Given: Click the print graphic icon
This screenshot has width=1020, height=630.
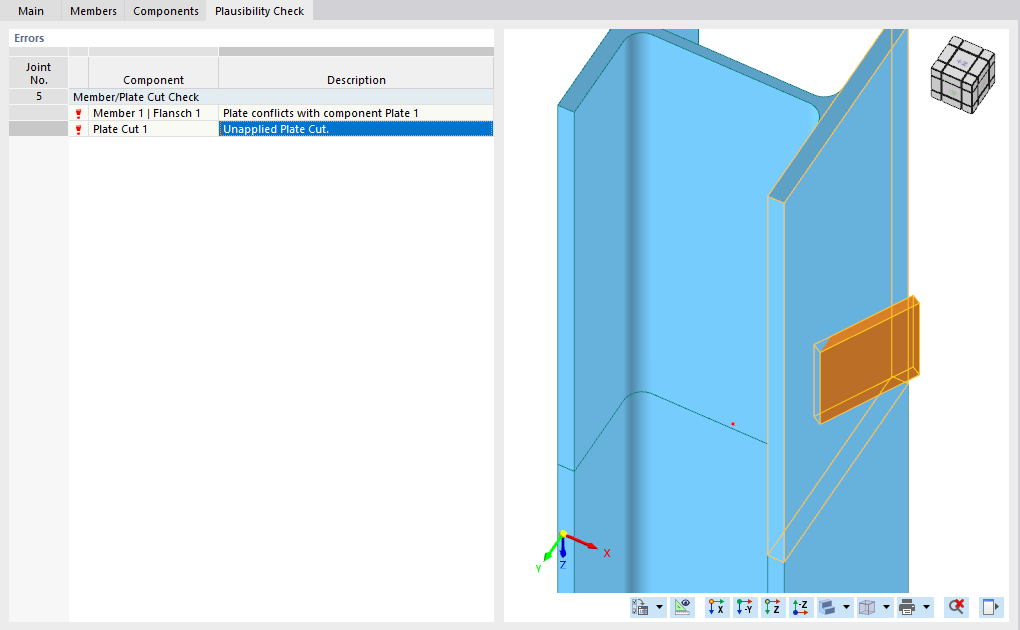Looking at the screenshot, I should point(907,607).
